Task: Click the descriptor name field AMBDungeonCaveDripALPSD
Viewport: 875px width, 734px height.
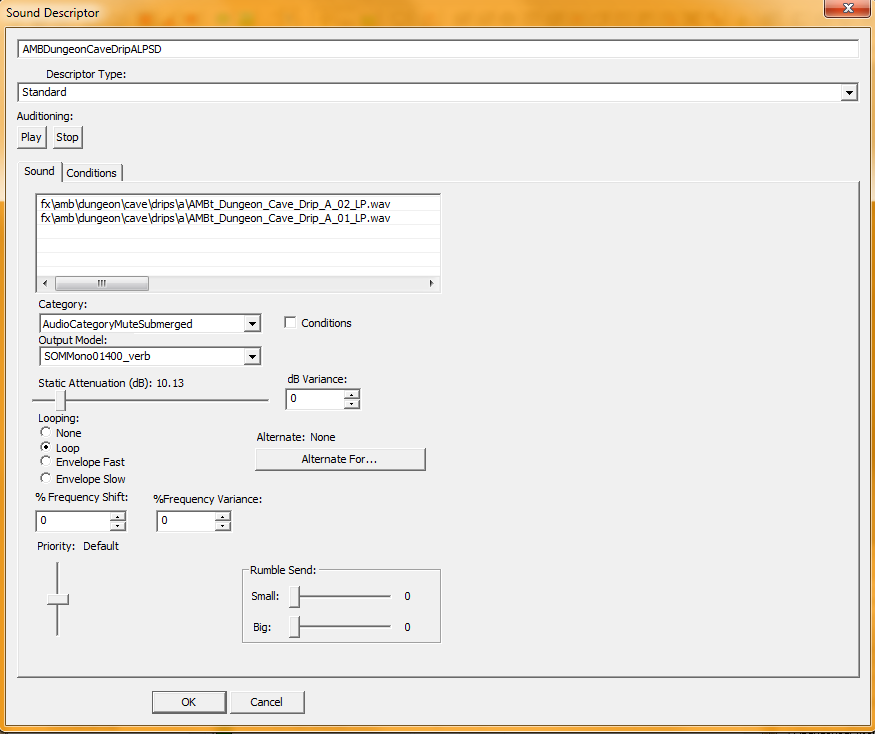Action: [x=438, y=49]
